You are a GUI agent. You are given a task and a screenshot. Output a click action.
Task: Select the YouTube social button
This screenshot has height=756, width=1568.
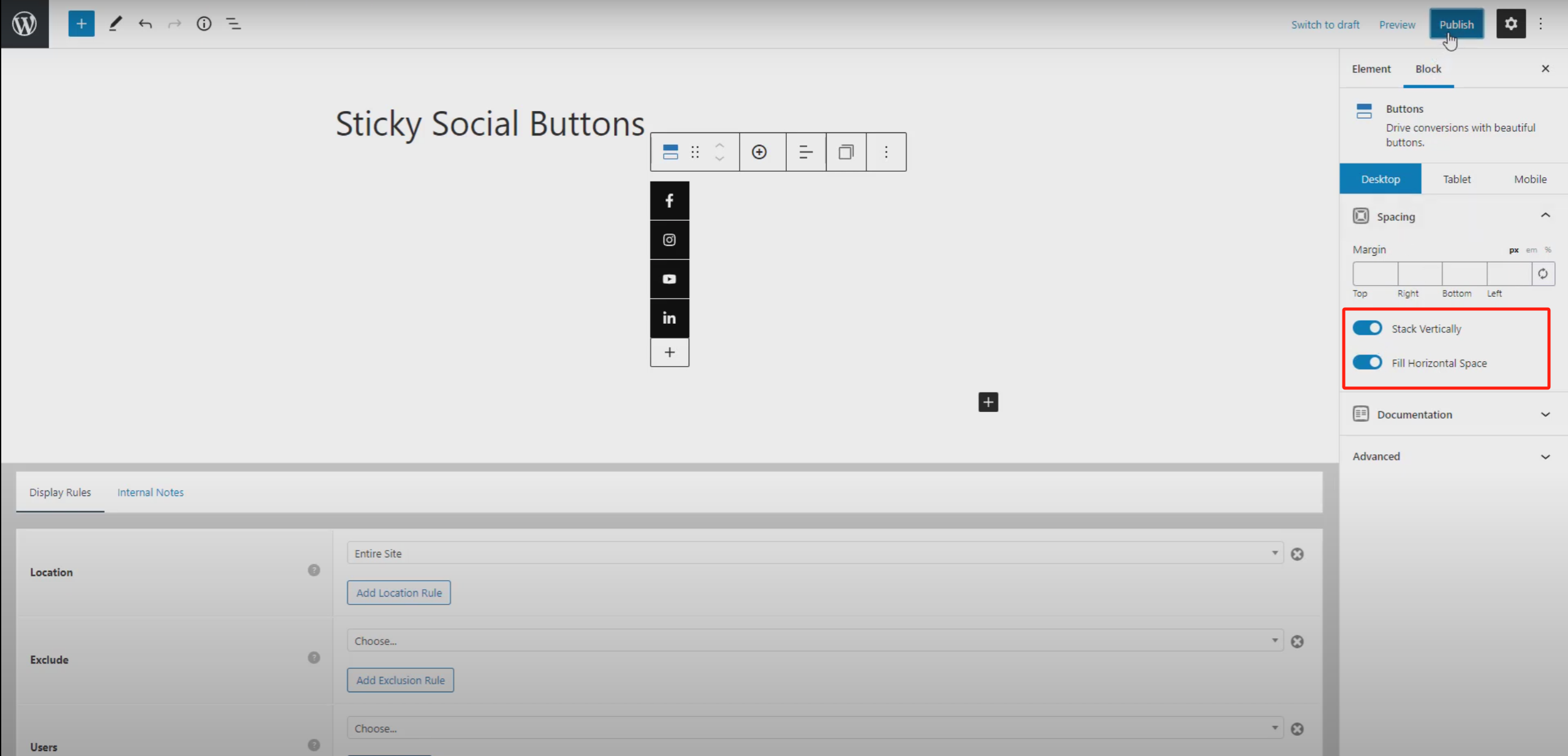pos(669,279)
